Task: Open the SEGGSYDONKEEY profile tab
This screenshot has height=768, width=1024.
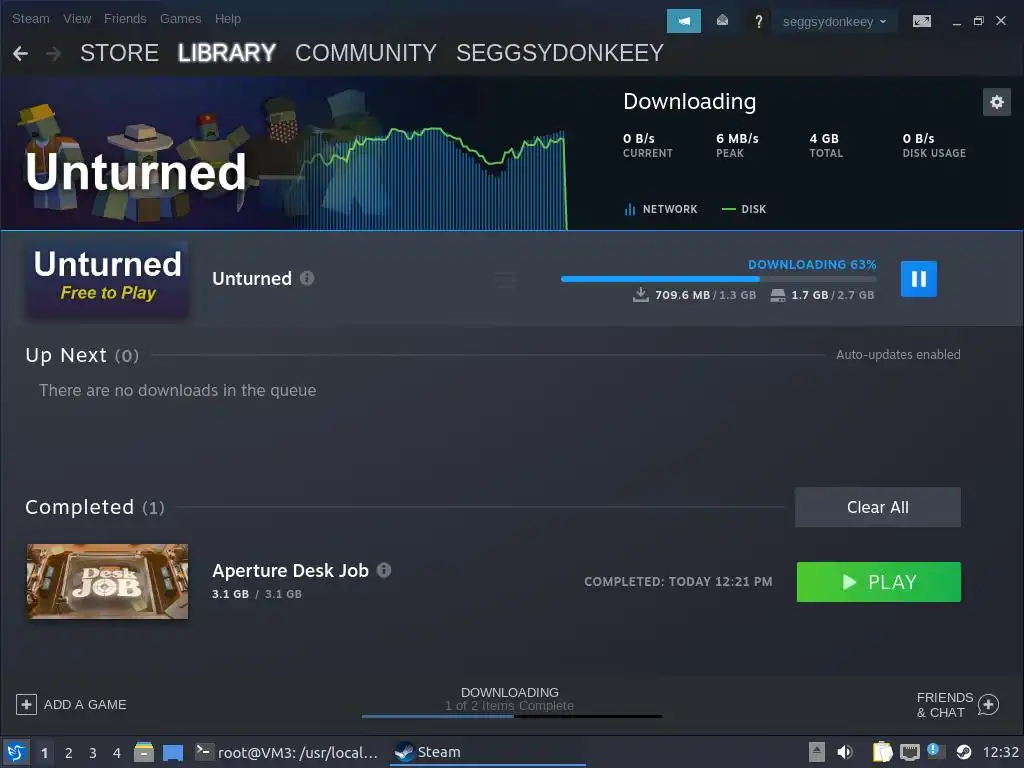Action: (x=560, y=53)
